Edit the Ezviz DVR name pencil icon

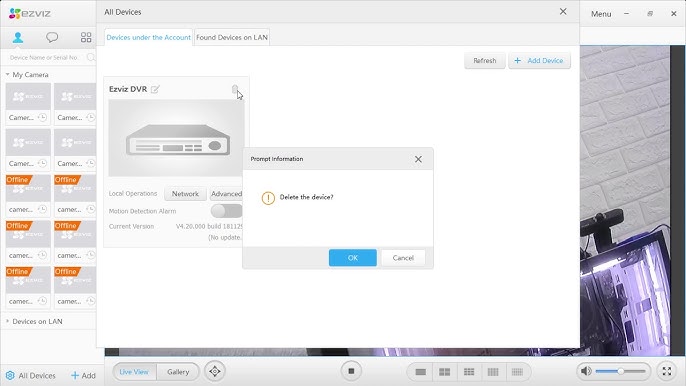(155, 89)
